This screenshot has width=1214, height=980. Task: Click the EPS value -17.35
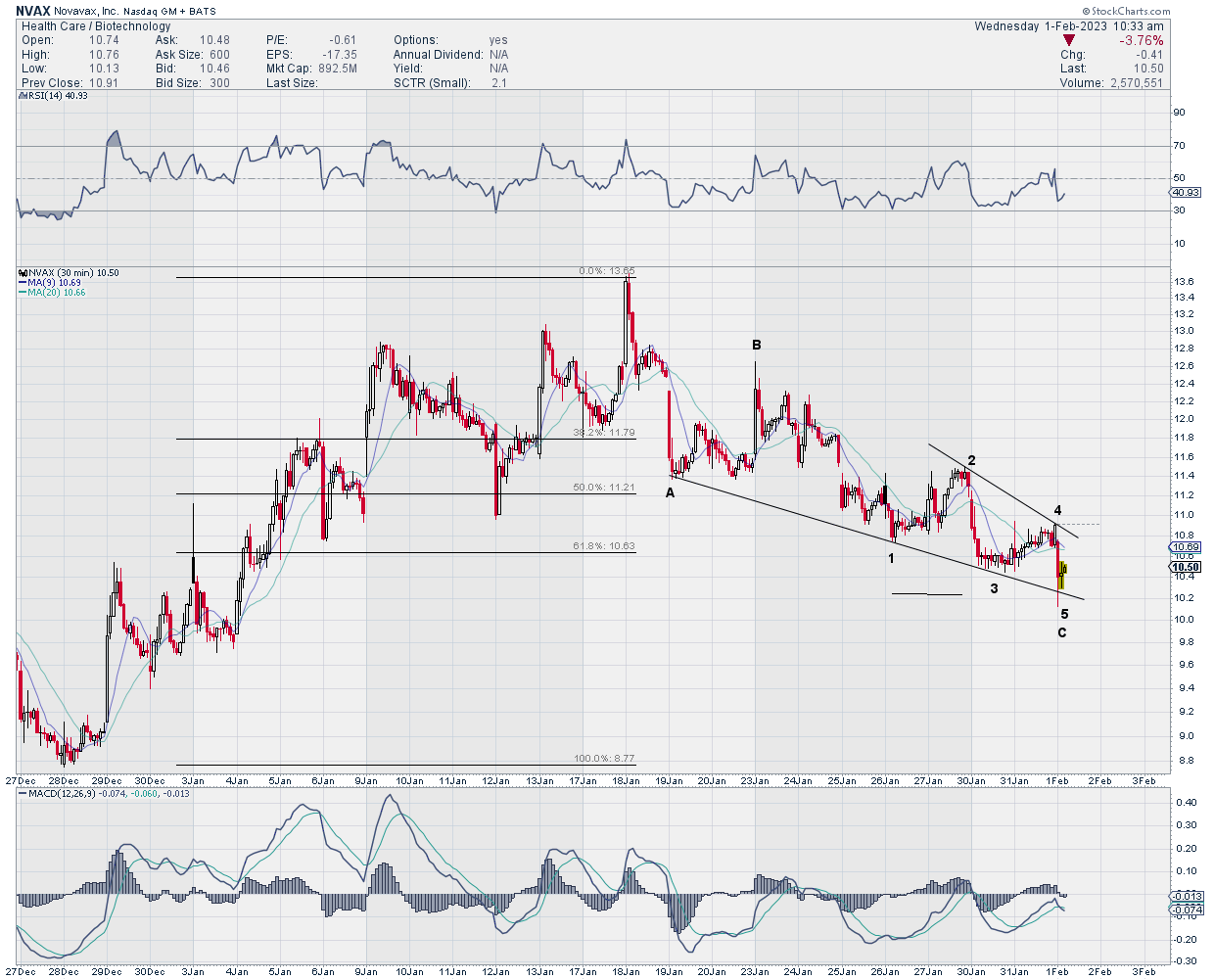(x=340, y=55)
